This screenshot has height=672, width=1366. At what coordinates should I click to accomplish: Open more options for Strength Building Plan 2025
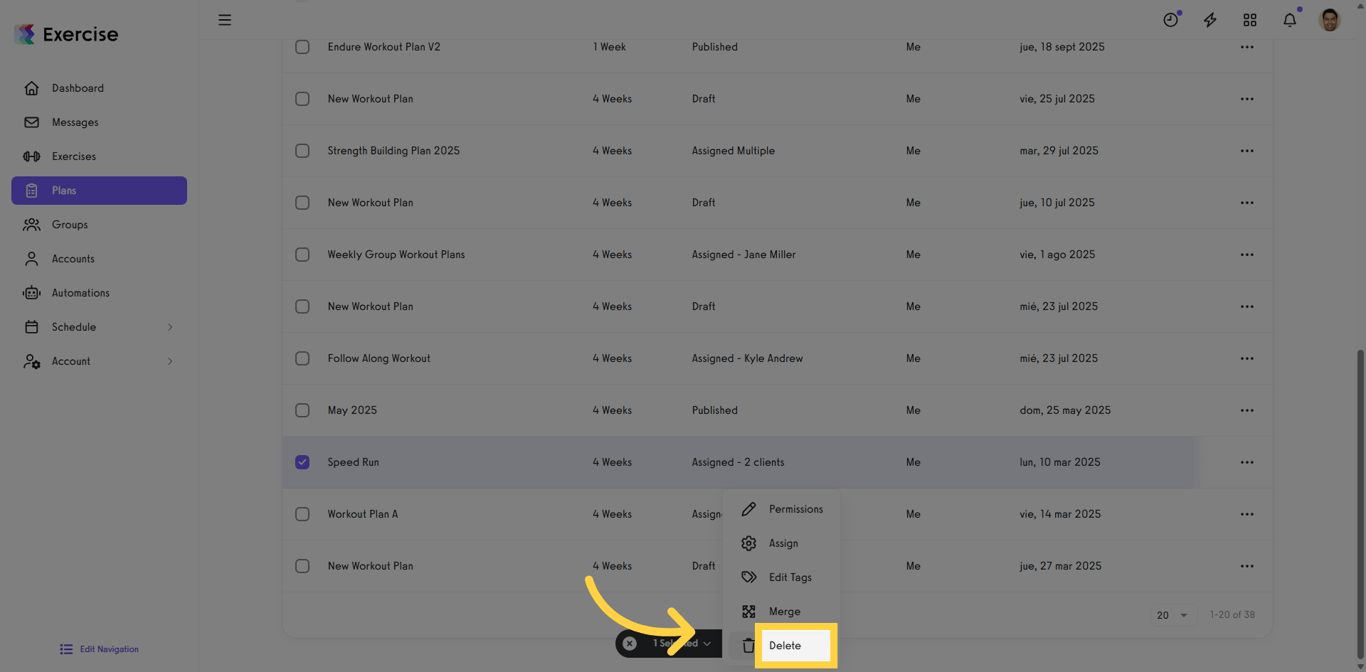[x=1247, y=151]
